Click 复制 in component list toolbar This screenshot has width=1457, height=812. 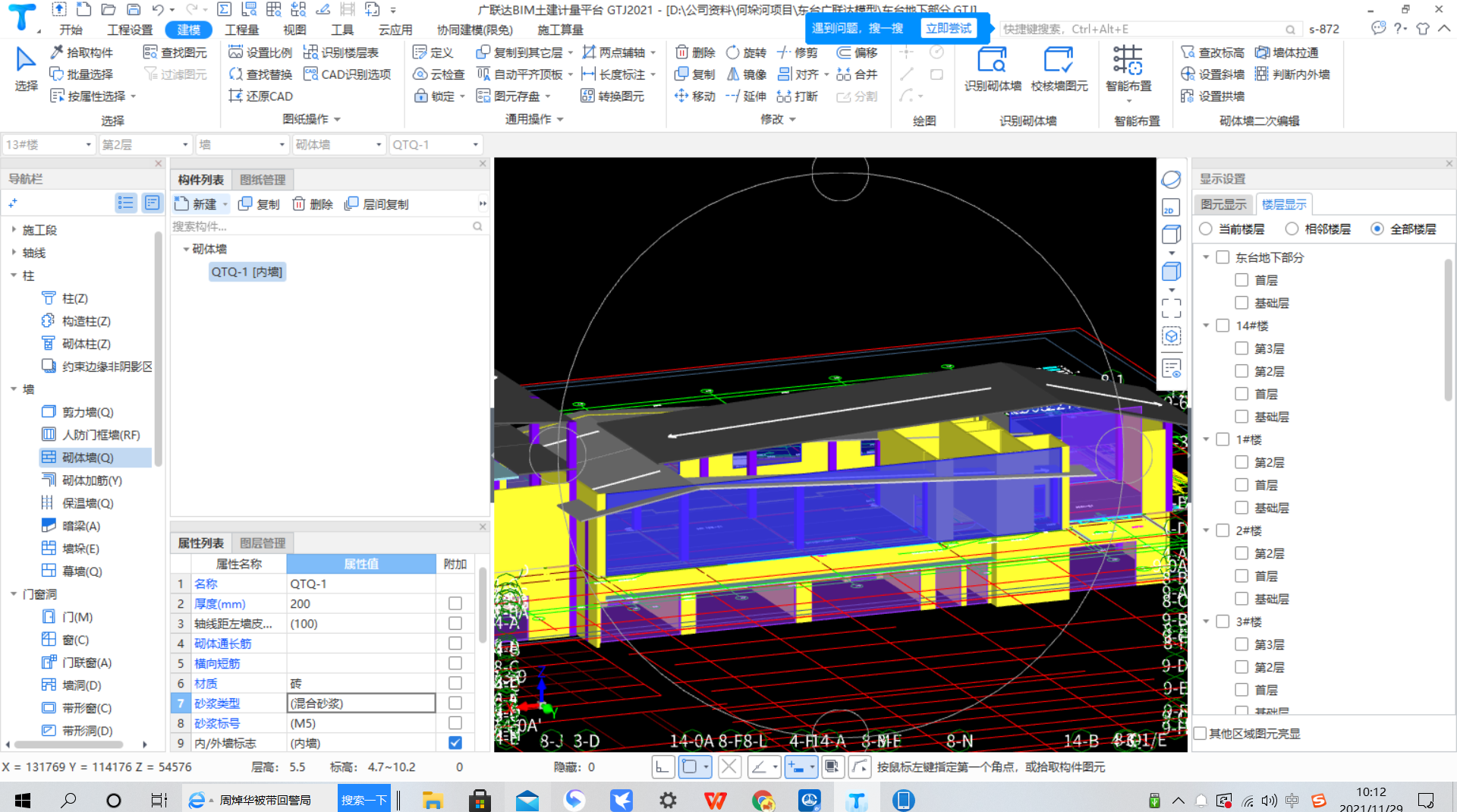pyautogui.click(x=260, y=204)
